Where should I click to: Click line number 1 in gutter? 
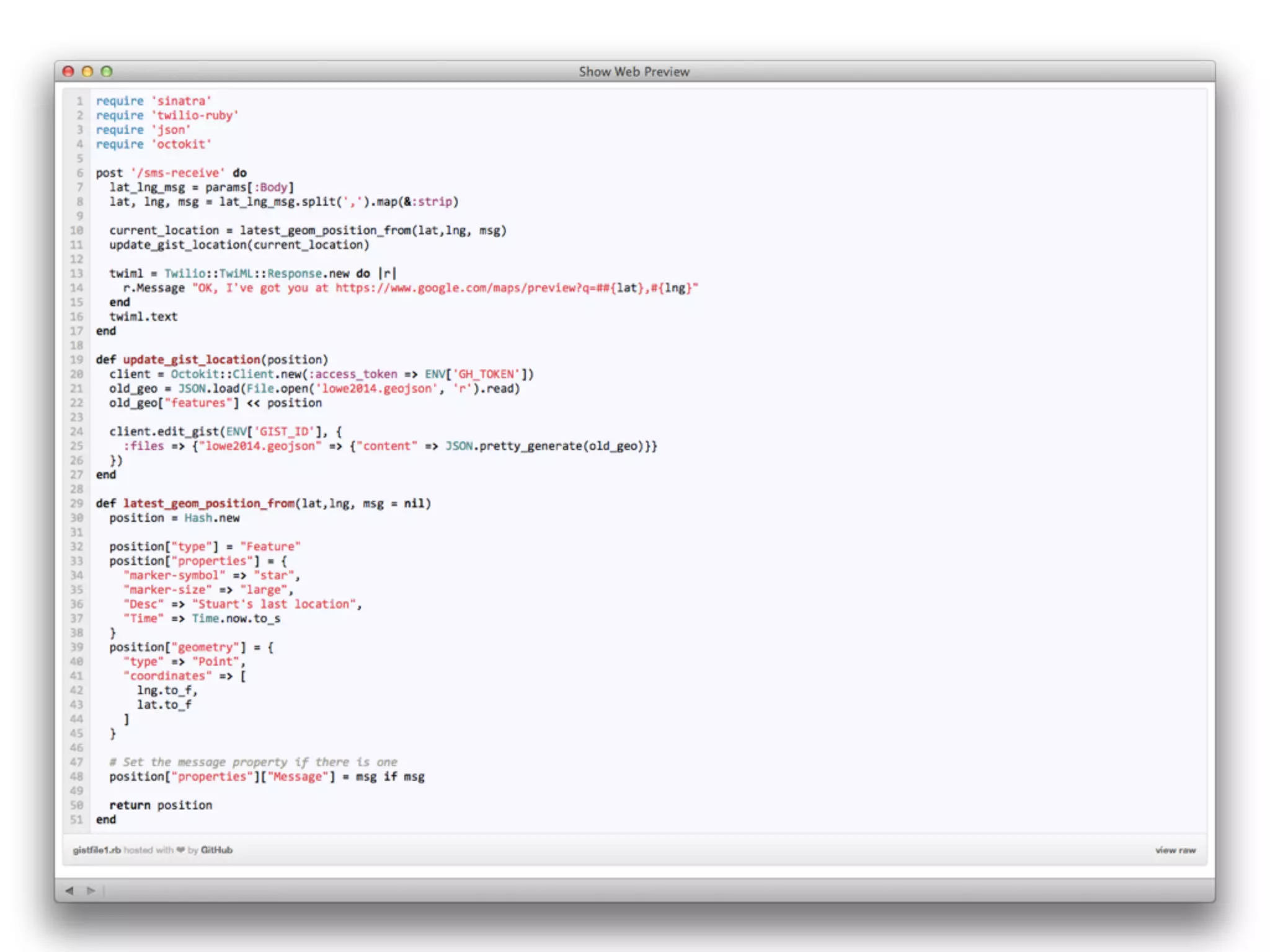[79, 100]
